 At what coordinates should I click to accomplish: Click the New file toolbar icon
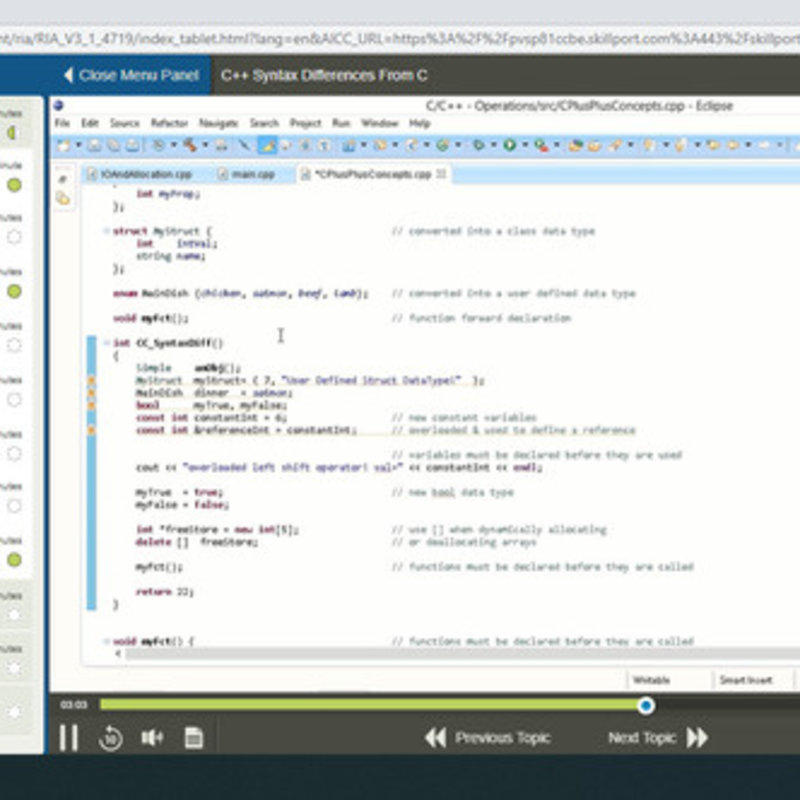pos(63,145)
